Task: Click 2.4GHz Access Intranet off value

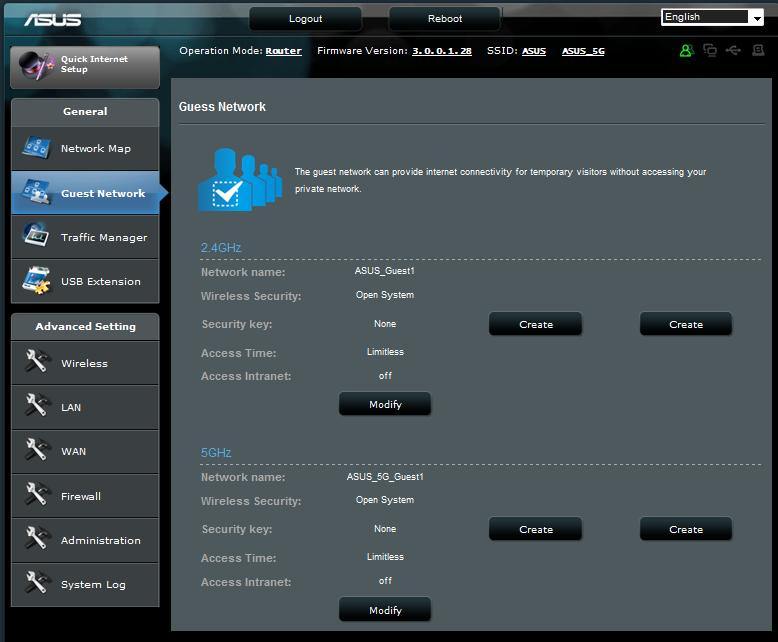Action: [385, 376]
